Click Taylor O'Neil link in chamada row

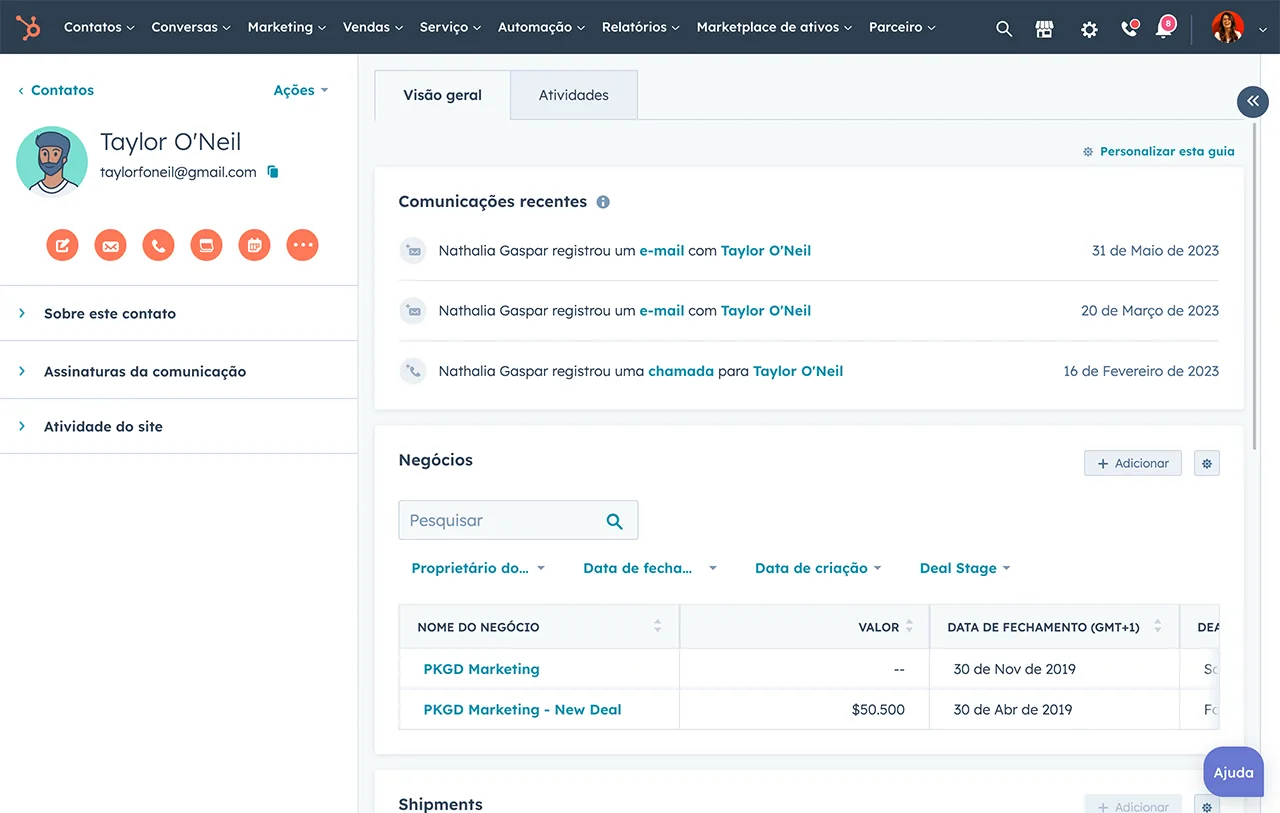[798, 371]
